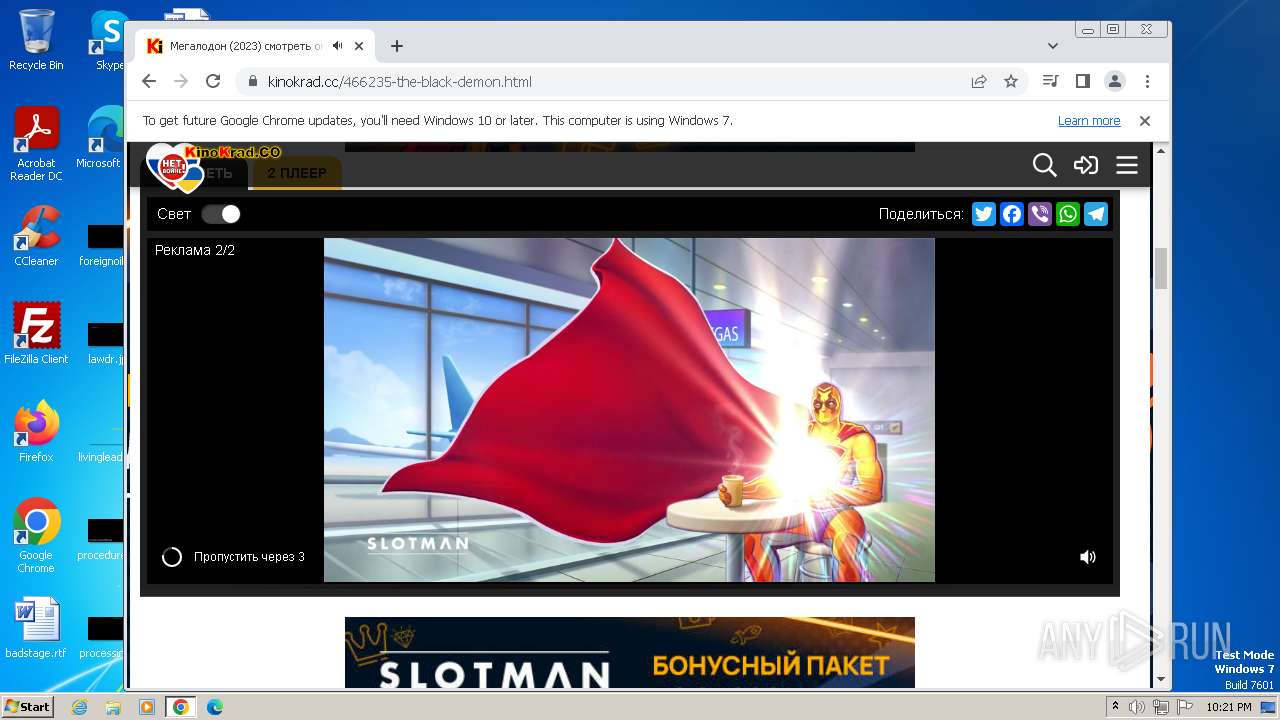
Task: Open Microsoft Edge from the taskbar
Action: pyautogui.click(x=215, y=707)
